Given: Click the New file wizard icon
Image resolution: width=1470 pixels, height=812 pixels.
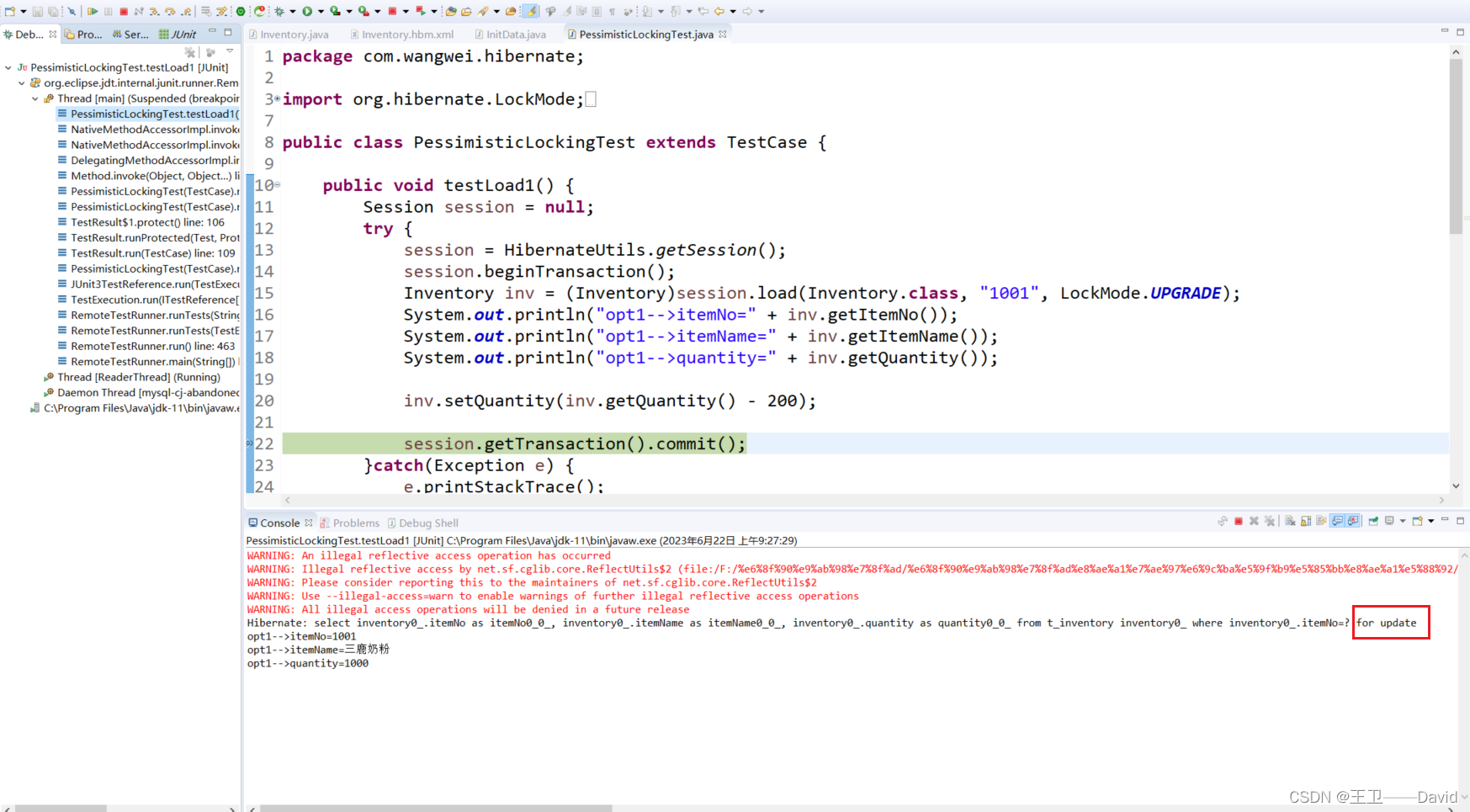Looking at the screenshot, I should [x=9, y=11].
